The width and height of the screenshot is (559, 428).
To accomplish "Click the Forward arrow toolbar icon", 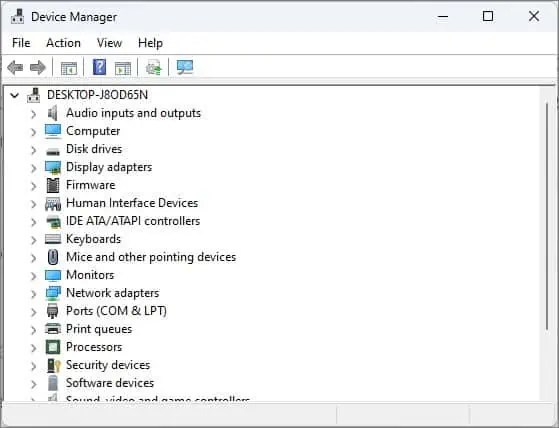I will [38, 67].
